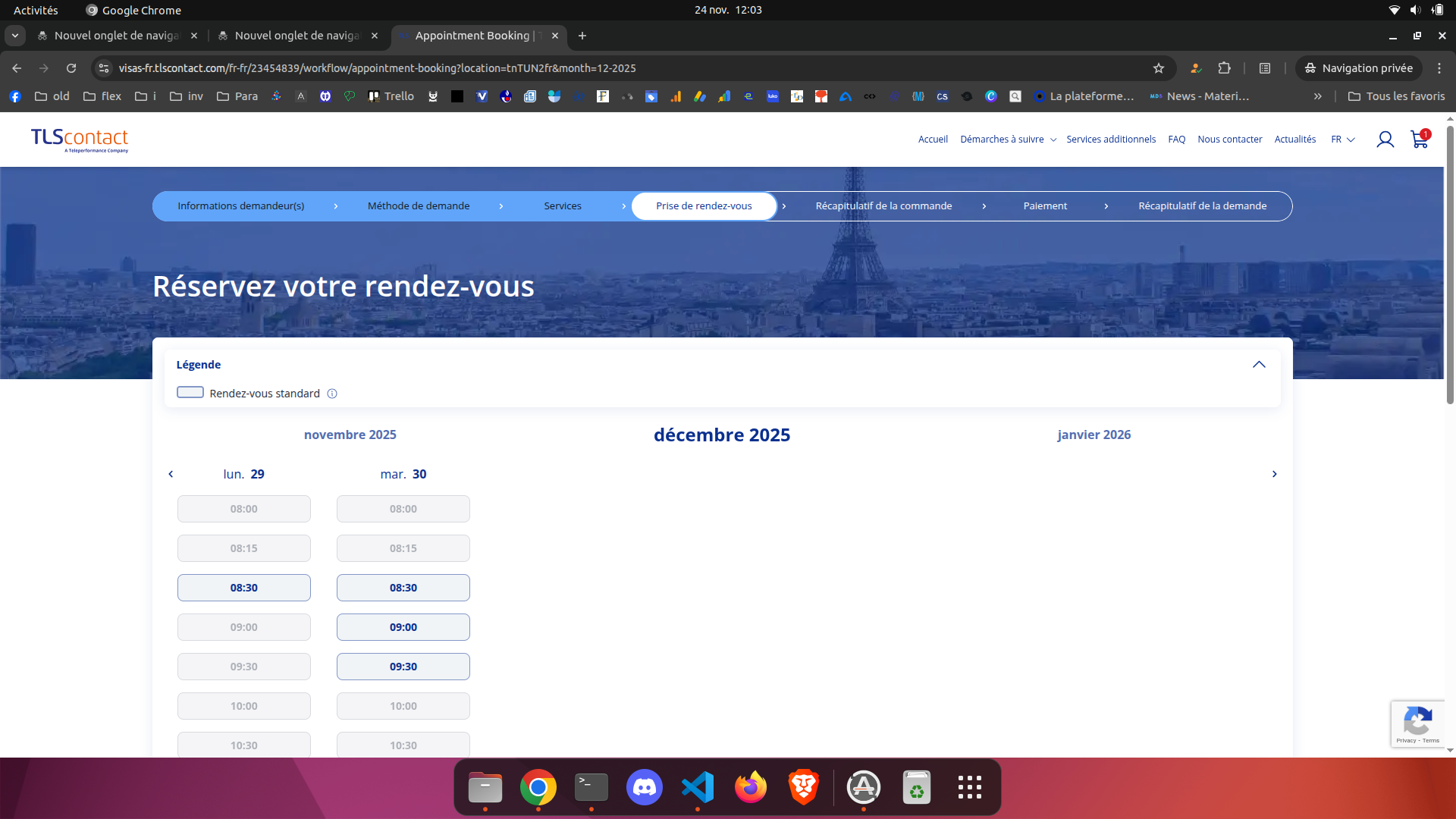Screen dimensions: 1456x819
Task: Switch to the Appointment Booking tab
Action: click(x=472, y=36)
